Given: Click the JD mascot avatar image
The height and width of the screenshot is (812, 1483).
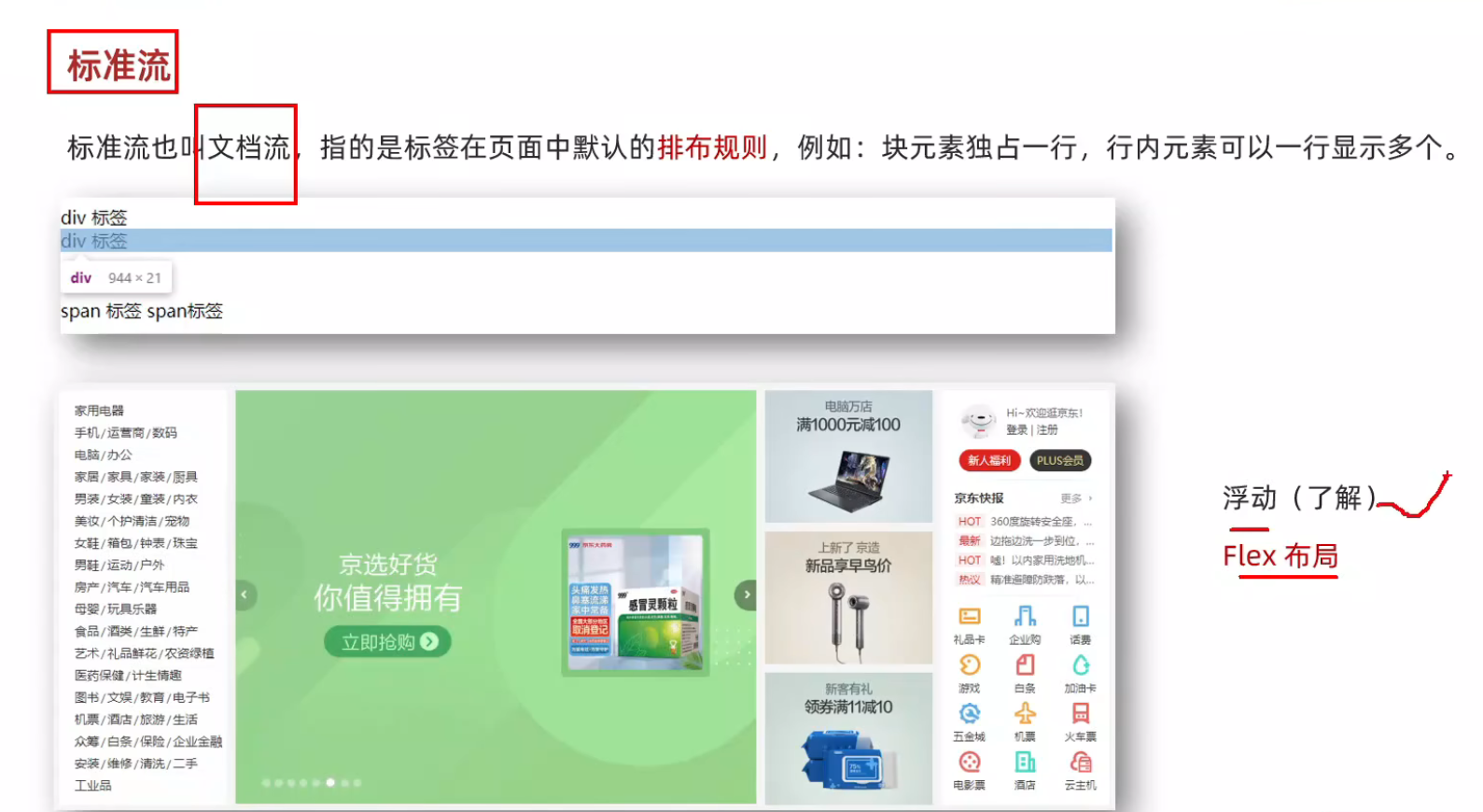Looking at the screenshot, I should click(x=978, y=421).
